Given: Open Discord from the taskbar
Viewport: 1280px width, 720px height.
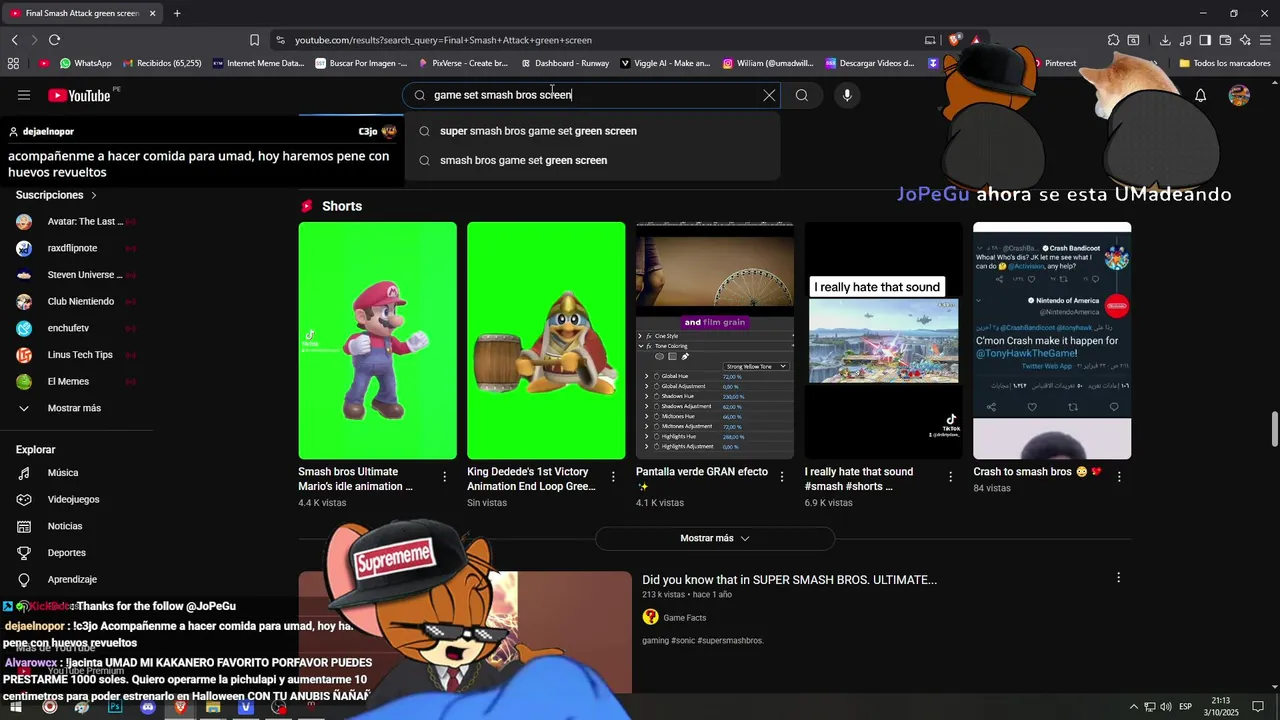Looking at the screenshot, I should 148,707.
